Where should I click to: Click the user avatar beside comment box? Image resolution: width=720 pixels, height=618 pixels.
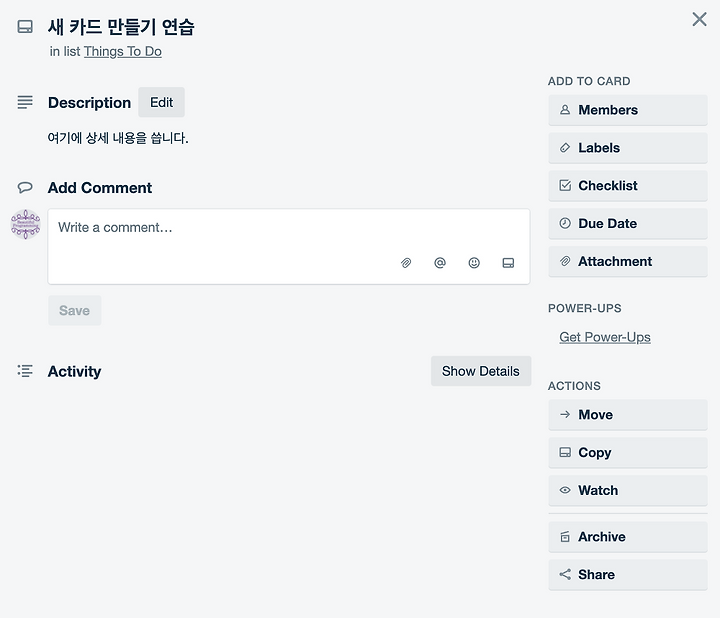tap(26, 225)
